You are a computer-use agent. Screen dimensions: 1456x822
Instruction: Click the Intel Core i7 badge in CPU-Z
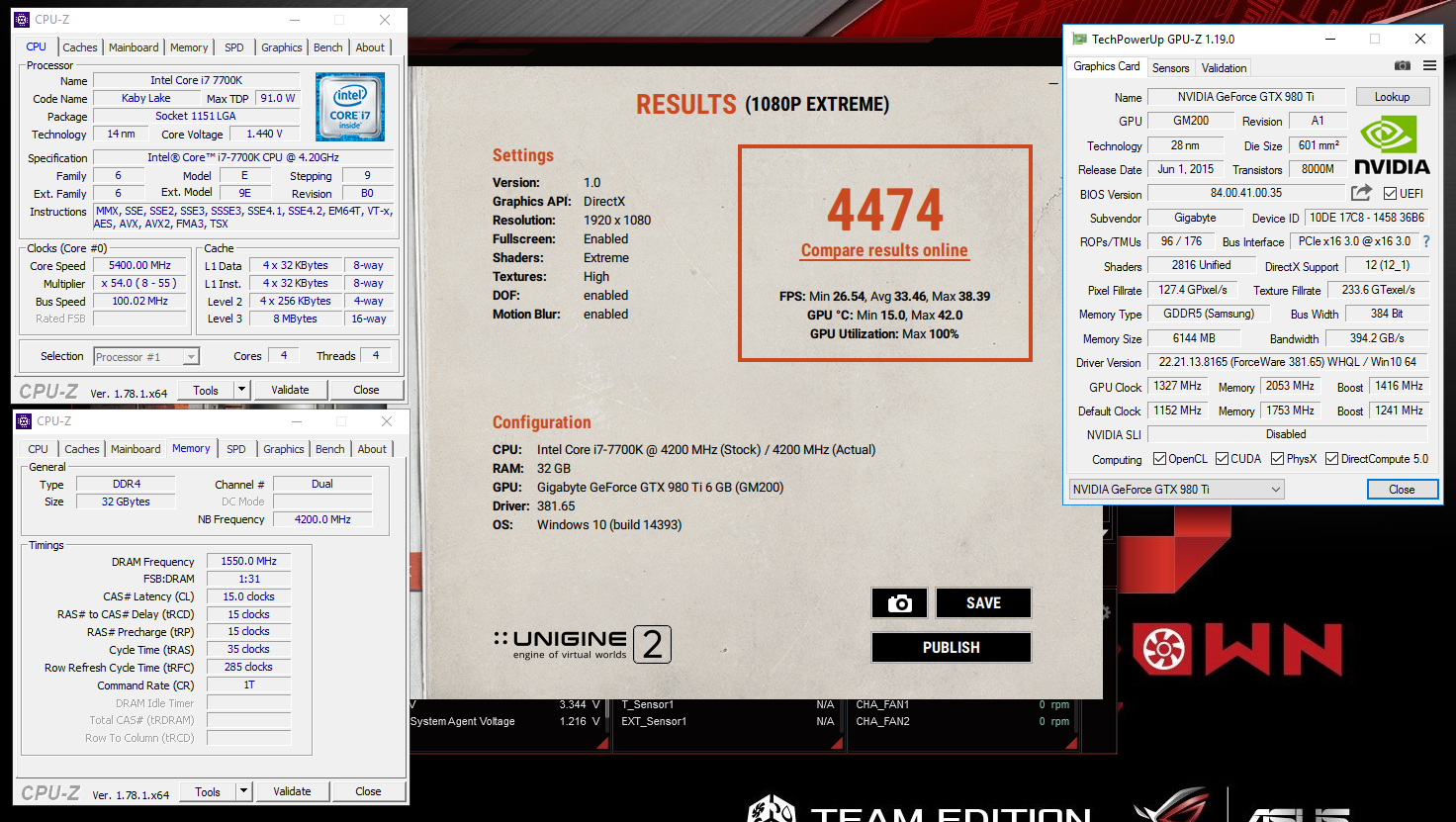tap(350, 107)
